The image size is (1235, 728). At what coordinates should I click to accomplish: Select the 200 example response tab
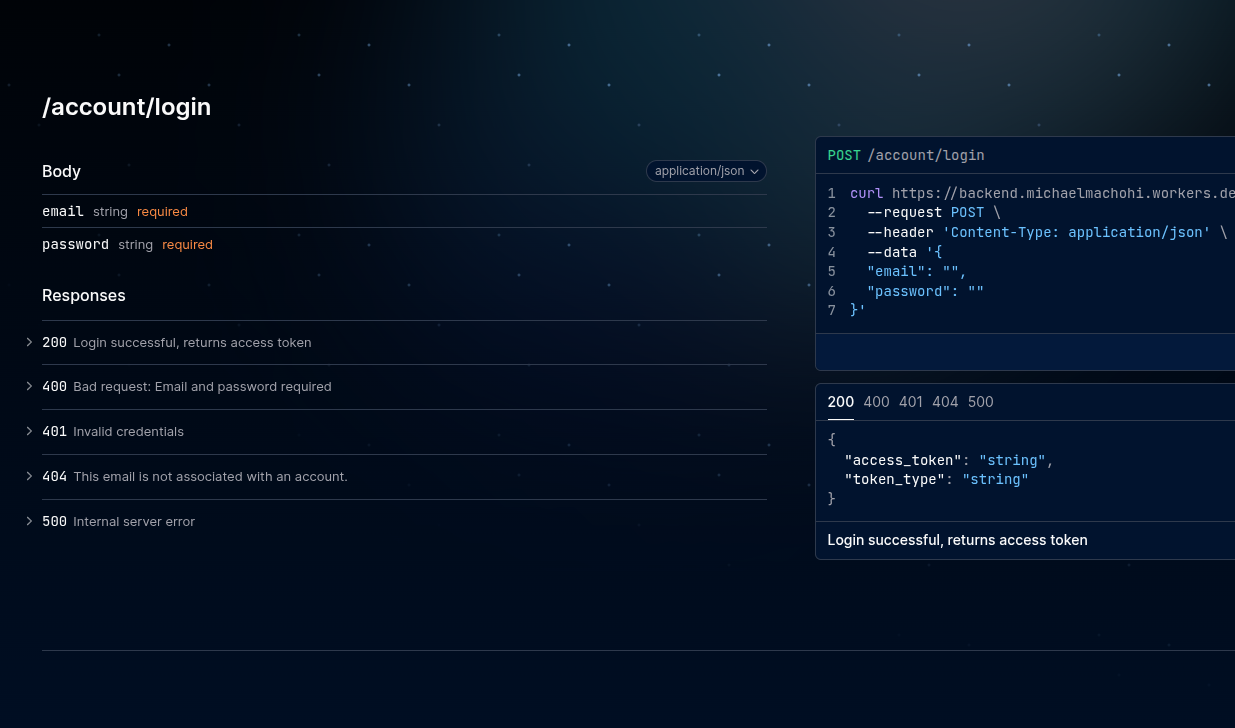point(840,402)
